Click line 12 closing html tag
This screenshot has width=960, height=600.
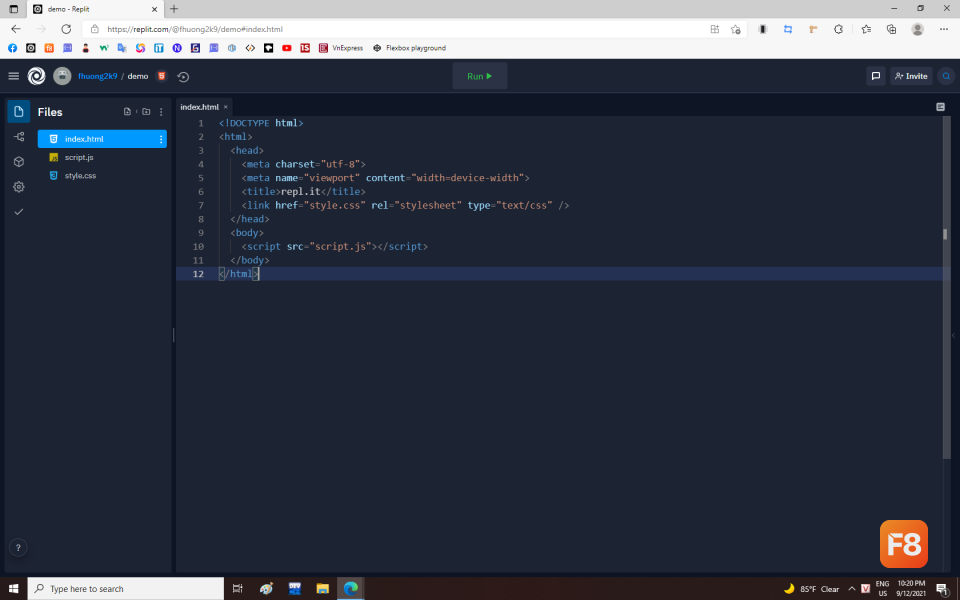click(239, 274)
